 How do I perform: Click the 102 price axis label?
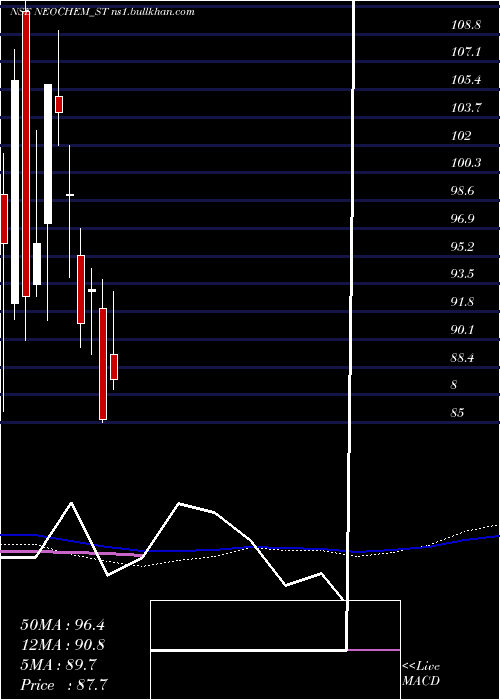point(461,136)
